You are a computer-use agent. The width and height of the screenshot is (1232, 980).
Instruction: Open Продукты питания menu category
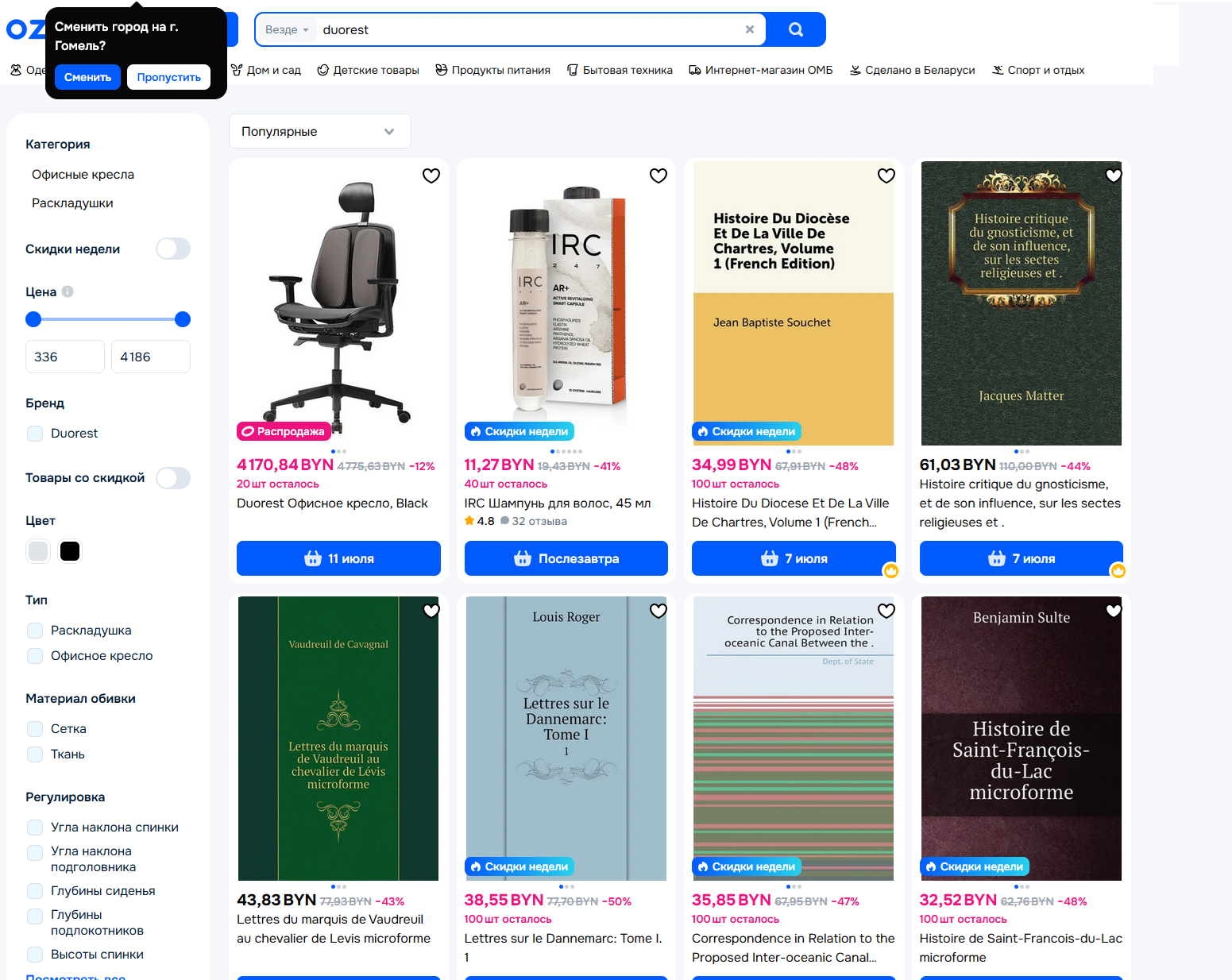[x=492, y=70]
